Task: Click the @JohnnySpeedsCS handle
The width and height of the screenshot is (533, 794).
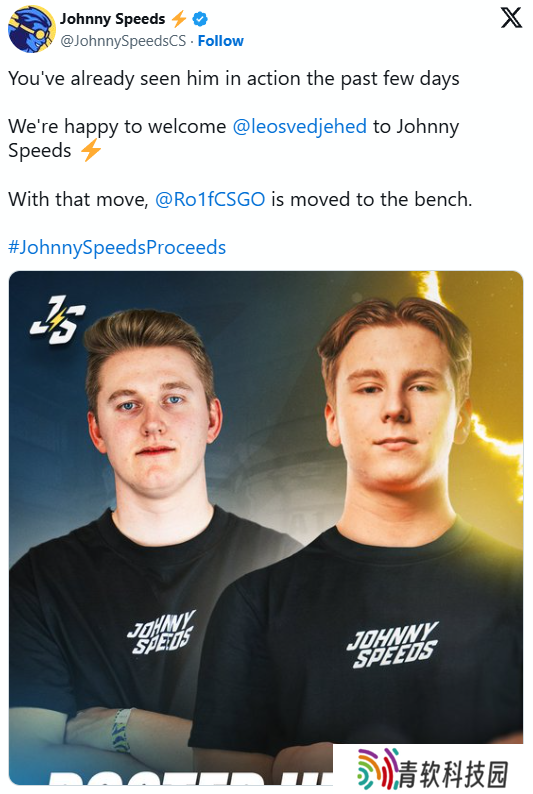Action: (123, 41)
